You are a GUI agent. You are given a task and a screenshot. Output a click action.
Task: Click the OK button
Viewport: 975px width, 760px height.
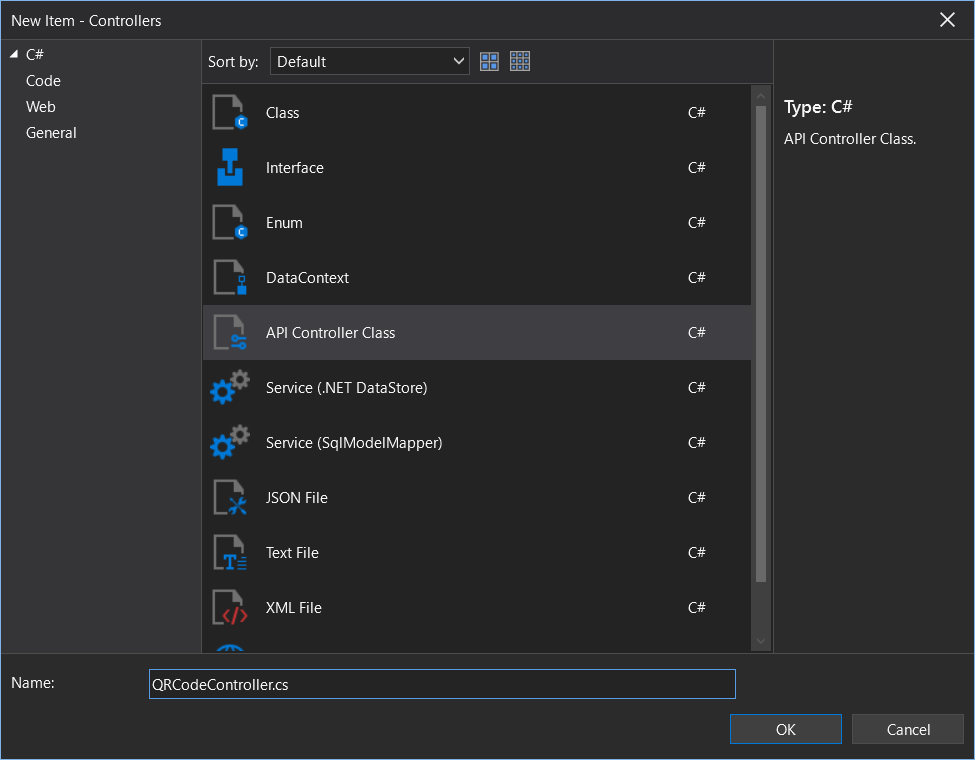point(785,730)
